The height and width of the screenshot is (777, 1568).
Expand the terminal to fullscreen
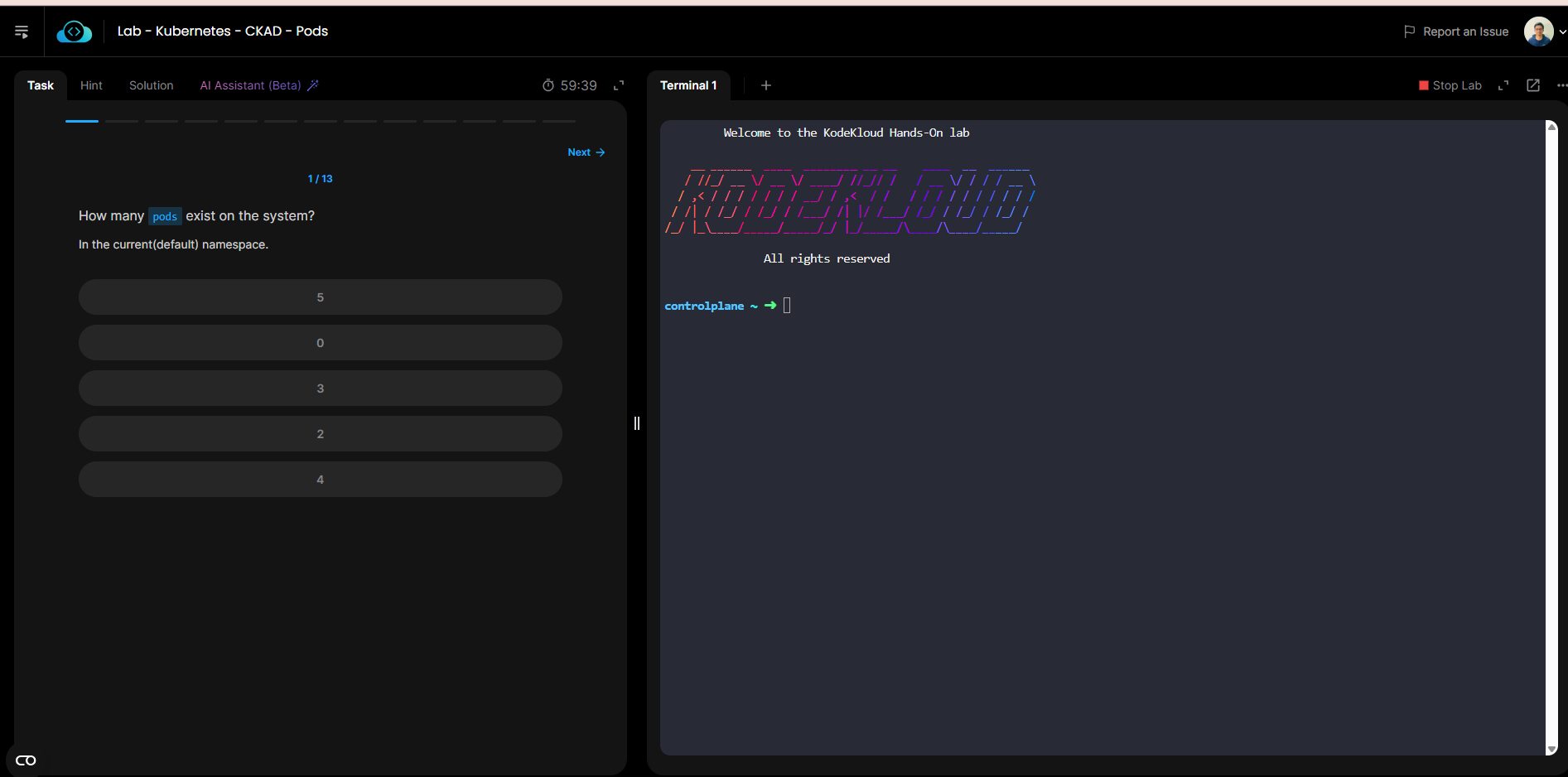coord(1503,85)
